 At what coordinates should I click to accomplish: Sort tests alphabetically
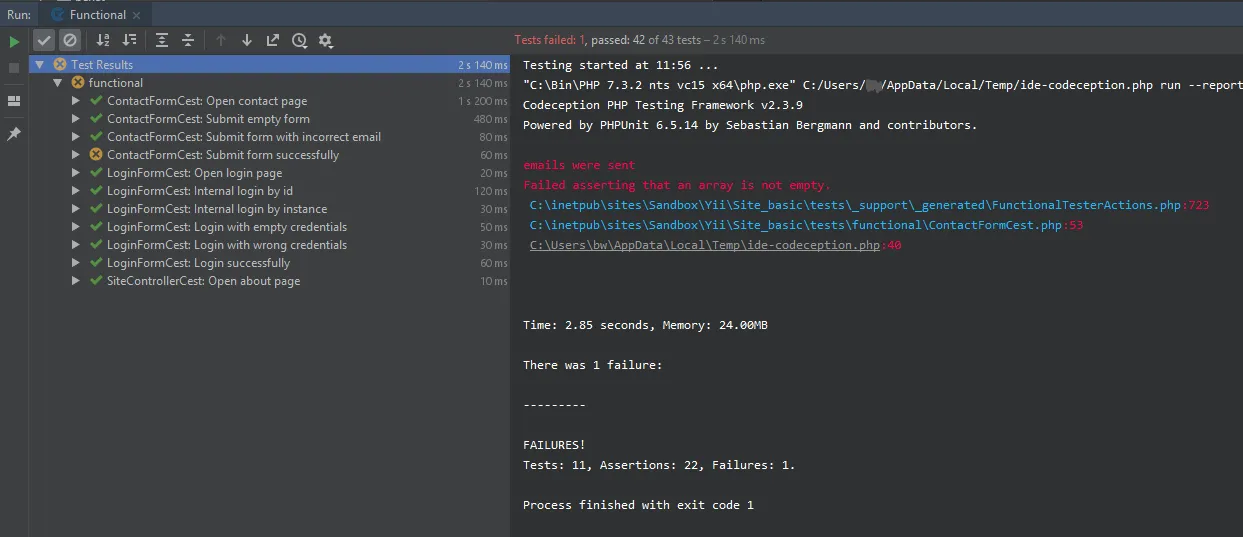pyautogui.click(x=103, y=40)
